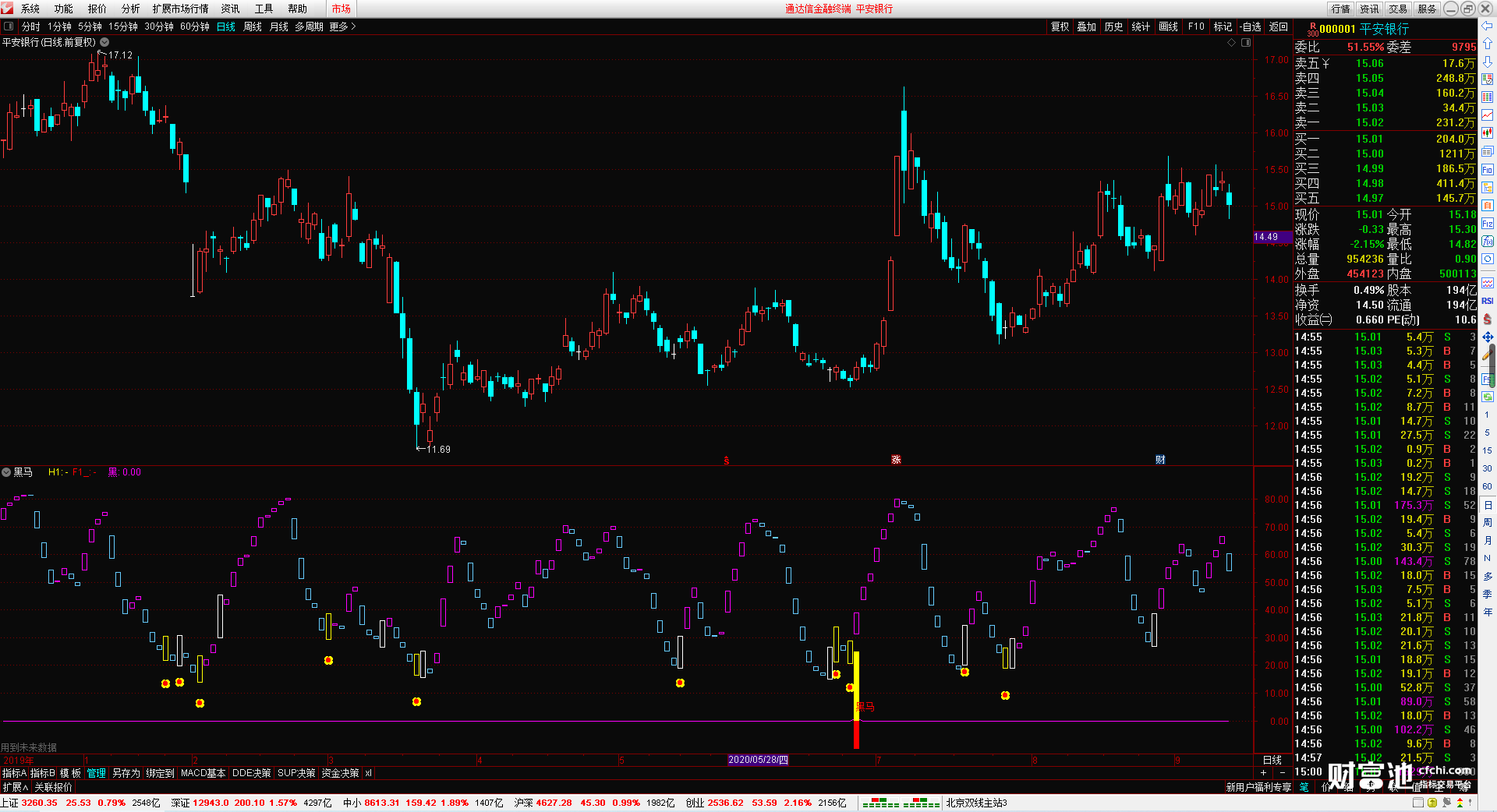Switch to 5分钟 period
Image resolution: width=1497 pixels, height=812 pixels.
[90, 26]
